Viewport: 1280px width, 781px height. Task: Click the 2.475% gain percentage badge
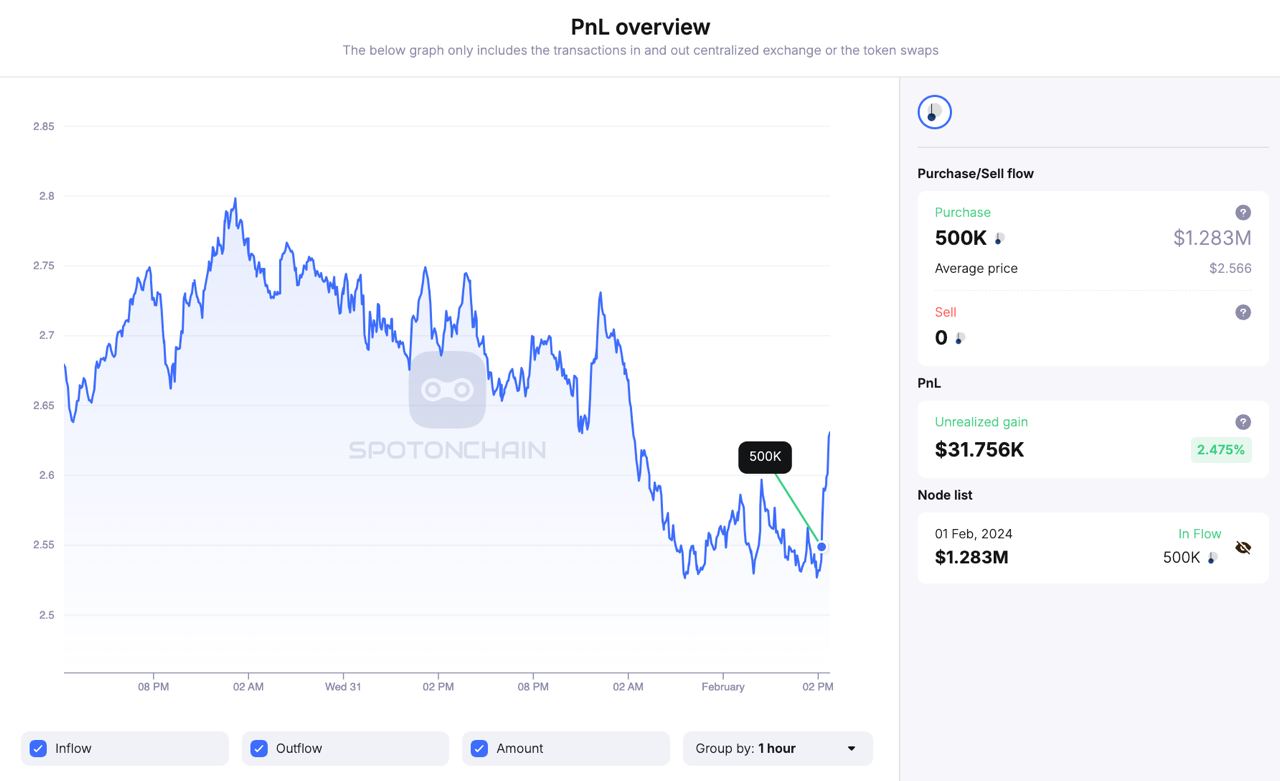pyautogui.click(x=1220, y=450)
